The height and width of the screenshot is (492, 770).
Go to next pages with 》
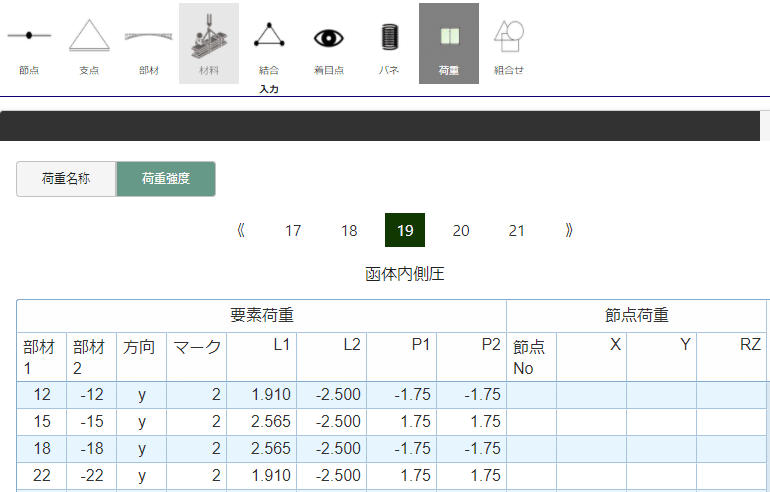click(x=569, y=230)
